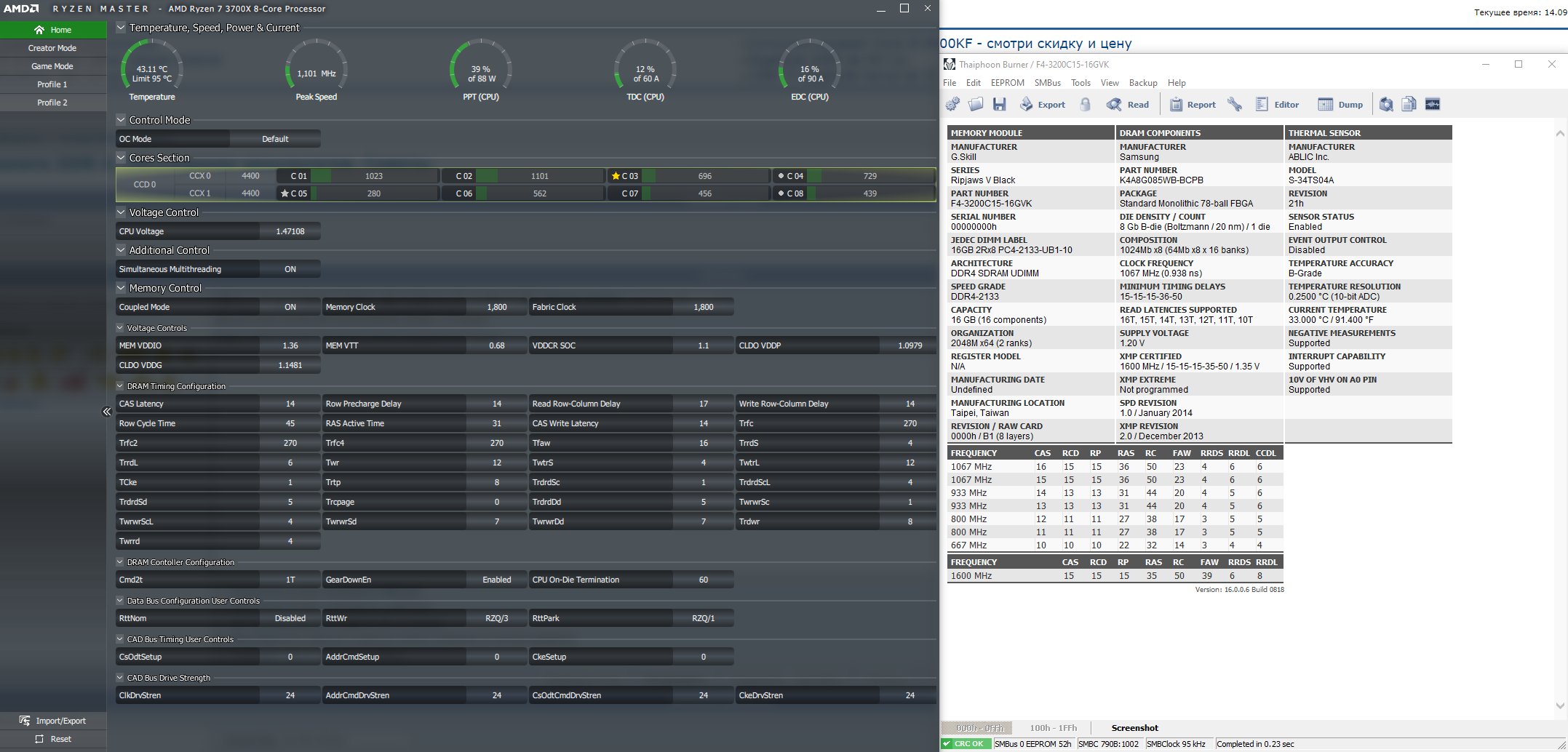Click the floppy disk save icon
This screenshot has height=752, width=1568.
pyautogui.click(x=1000, y=105)
